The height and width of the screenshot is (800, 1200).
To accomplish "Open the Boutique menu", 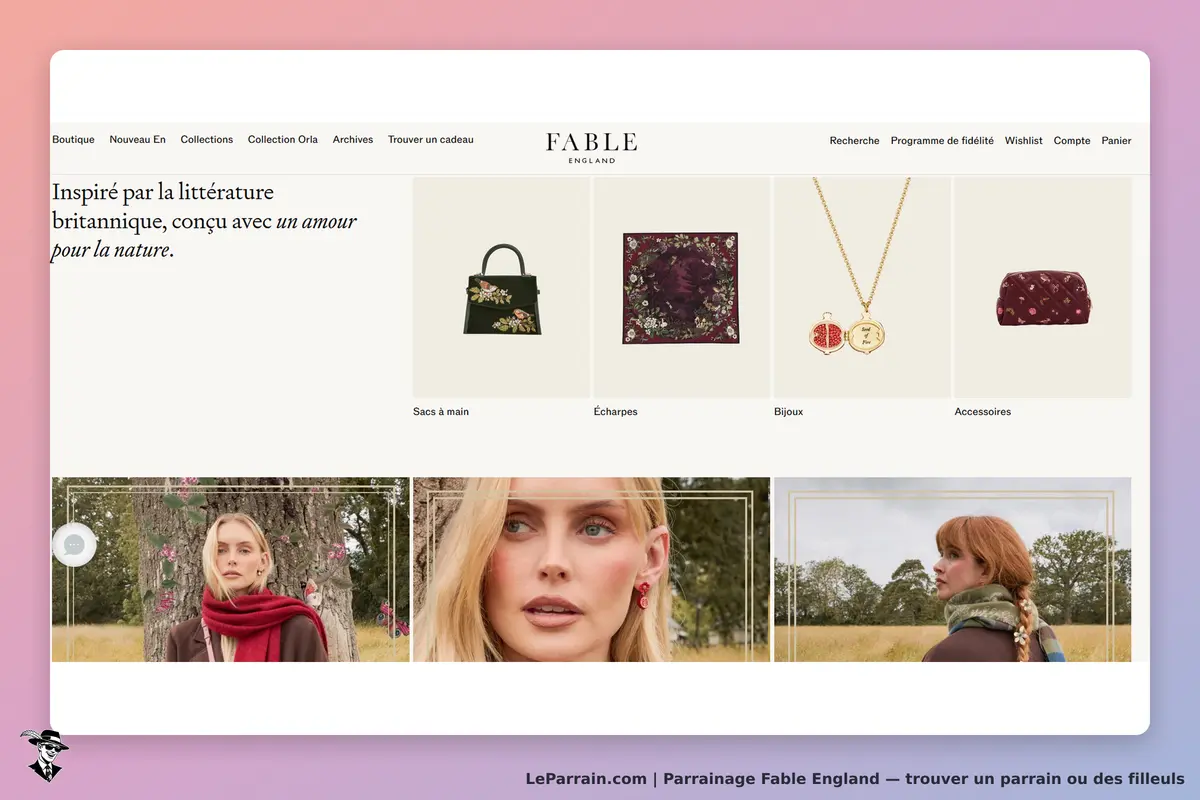I will coord(73,140).
